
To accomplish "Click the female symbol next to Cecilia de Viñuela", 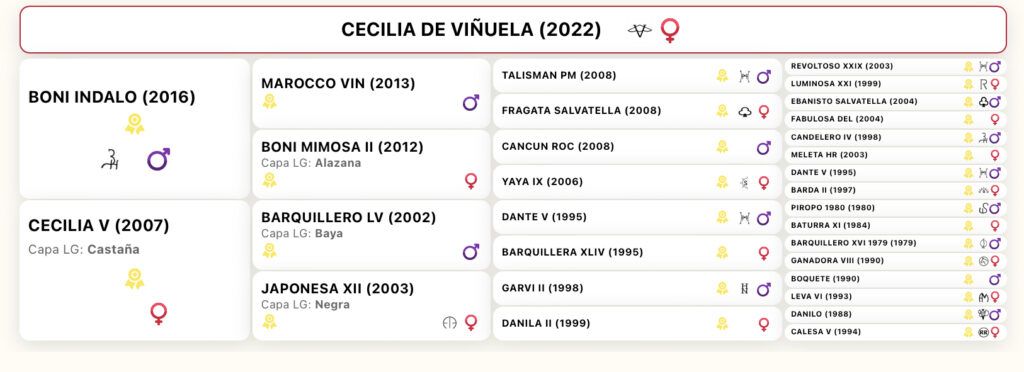I will point(669,30).
